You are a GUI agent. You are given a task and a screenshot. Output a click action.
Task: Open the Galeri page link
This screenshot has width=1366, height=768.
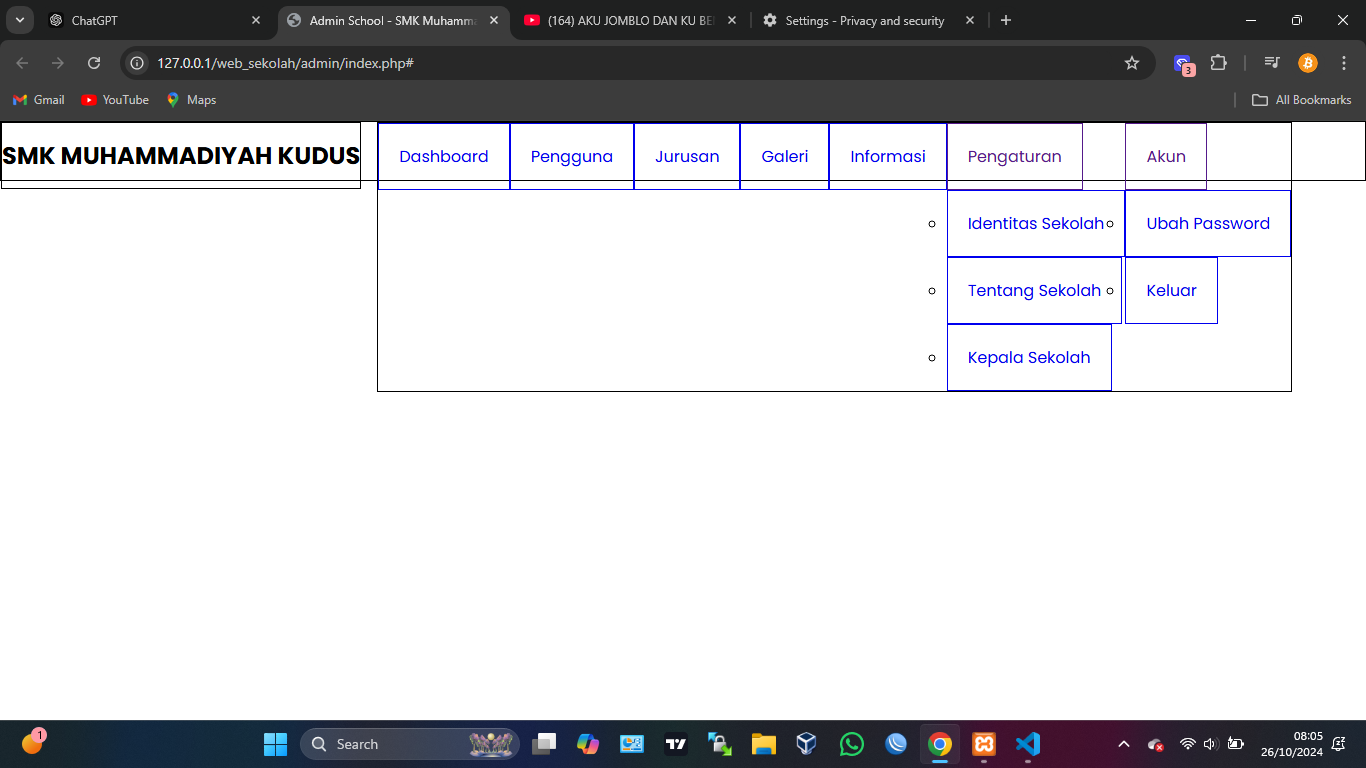click(785, 156)
